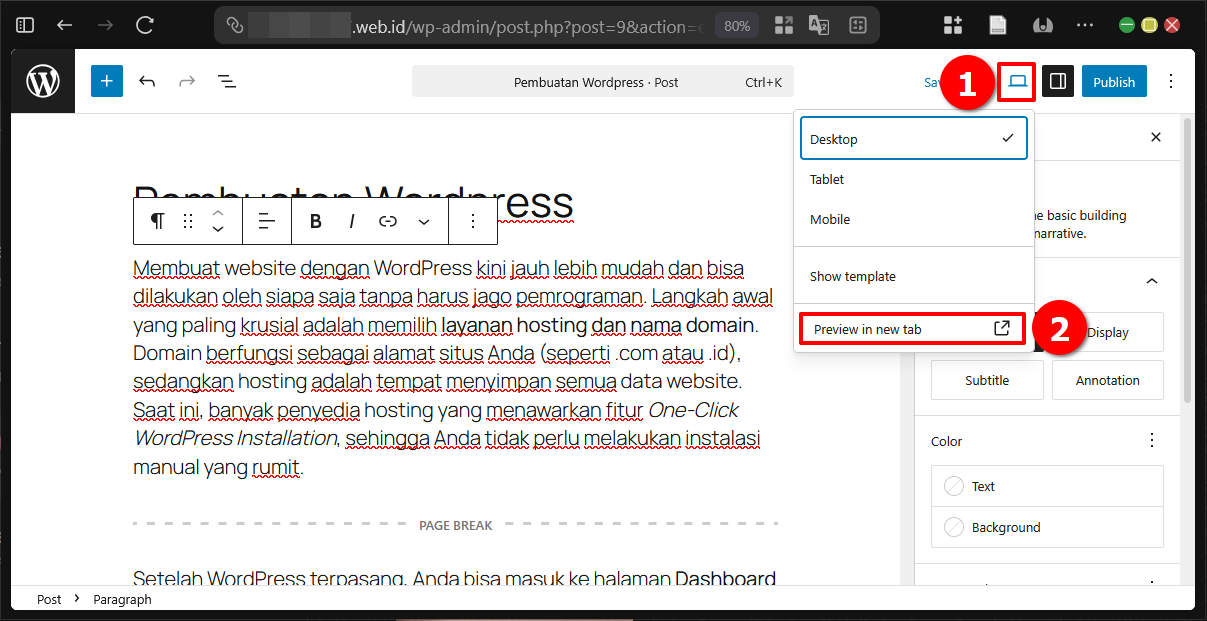Click the WordPress logo in the top-left
Screen dimensions: 1207x621
coord(42,81)
